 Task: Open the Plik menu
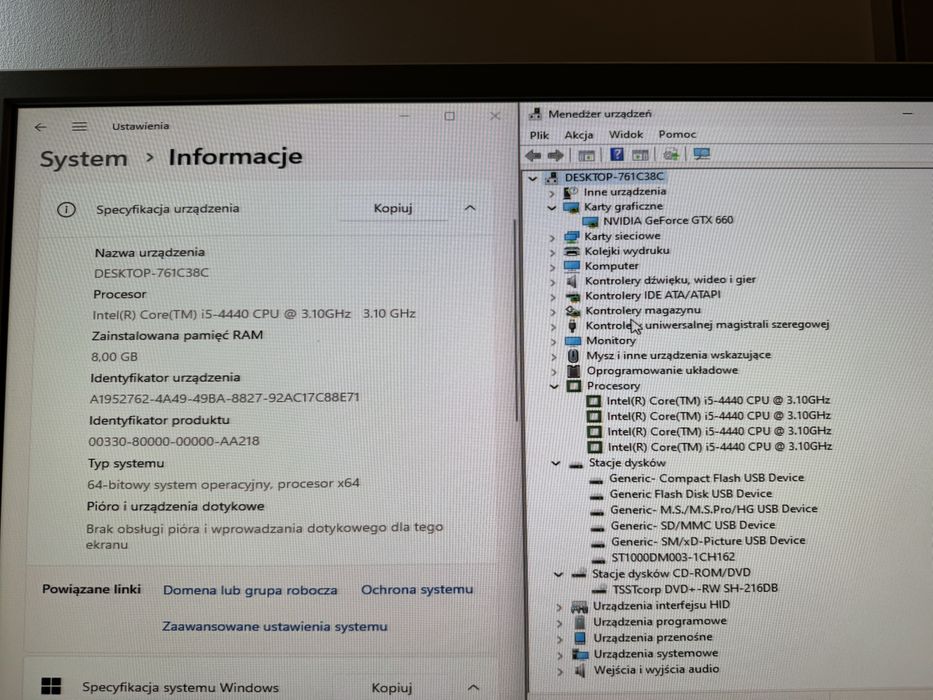coord(539,135)
